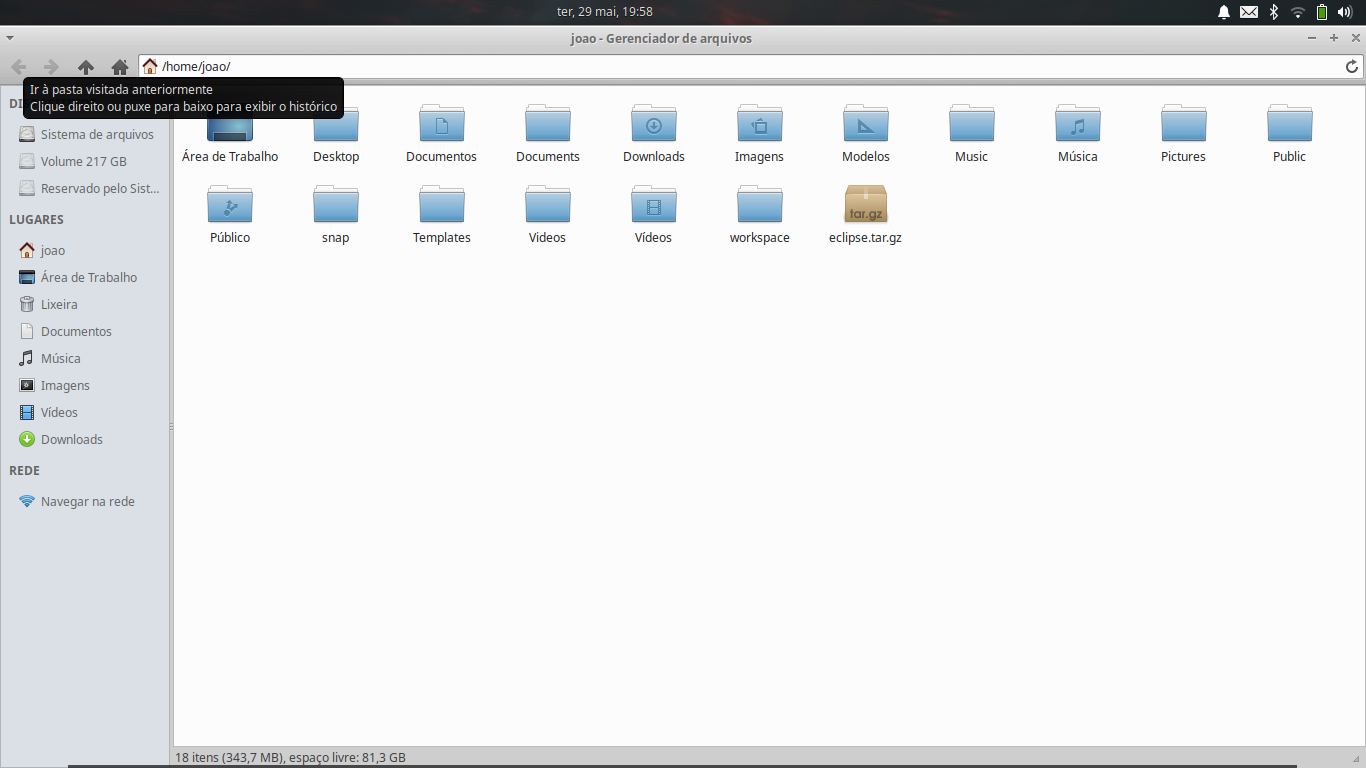Click the LUGARES section header

(36, 219)
